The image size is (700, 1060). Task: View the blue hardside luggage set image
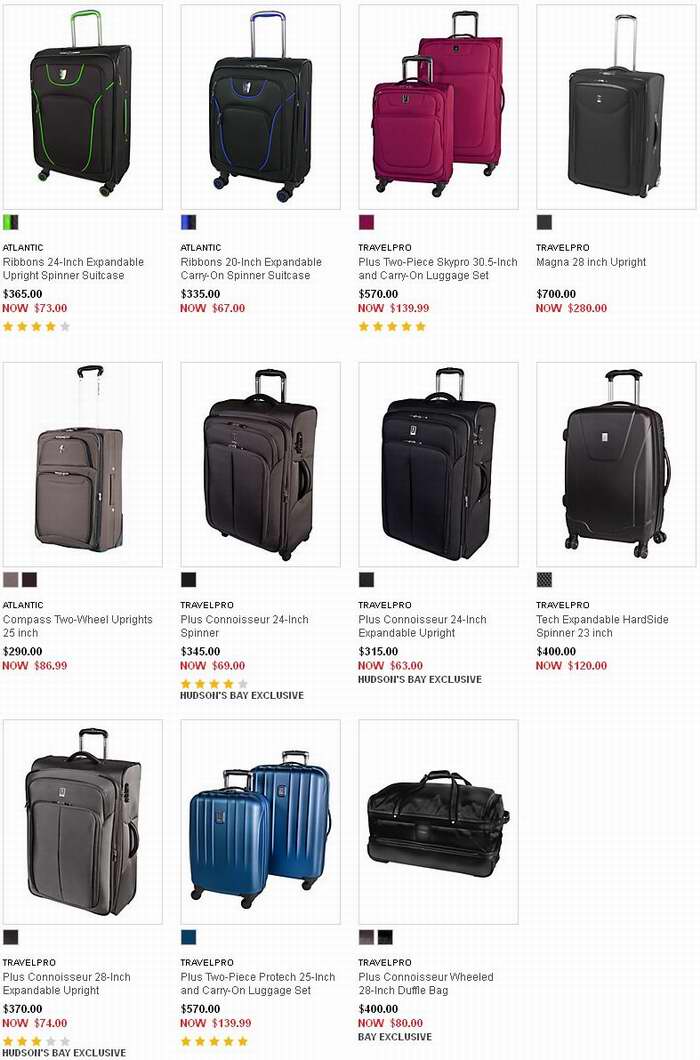260,822
